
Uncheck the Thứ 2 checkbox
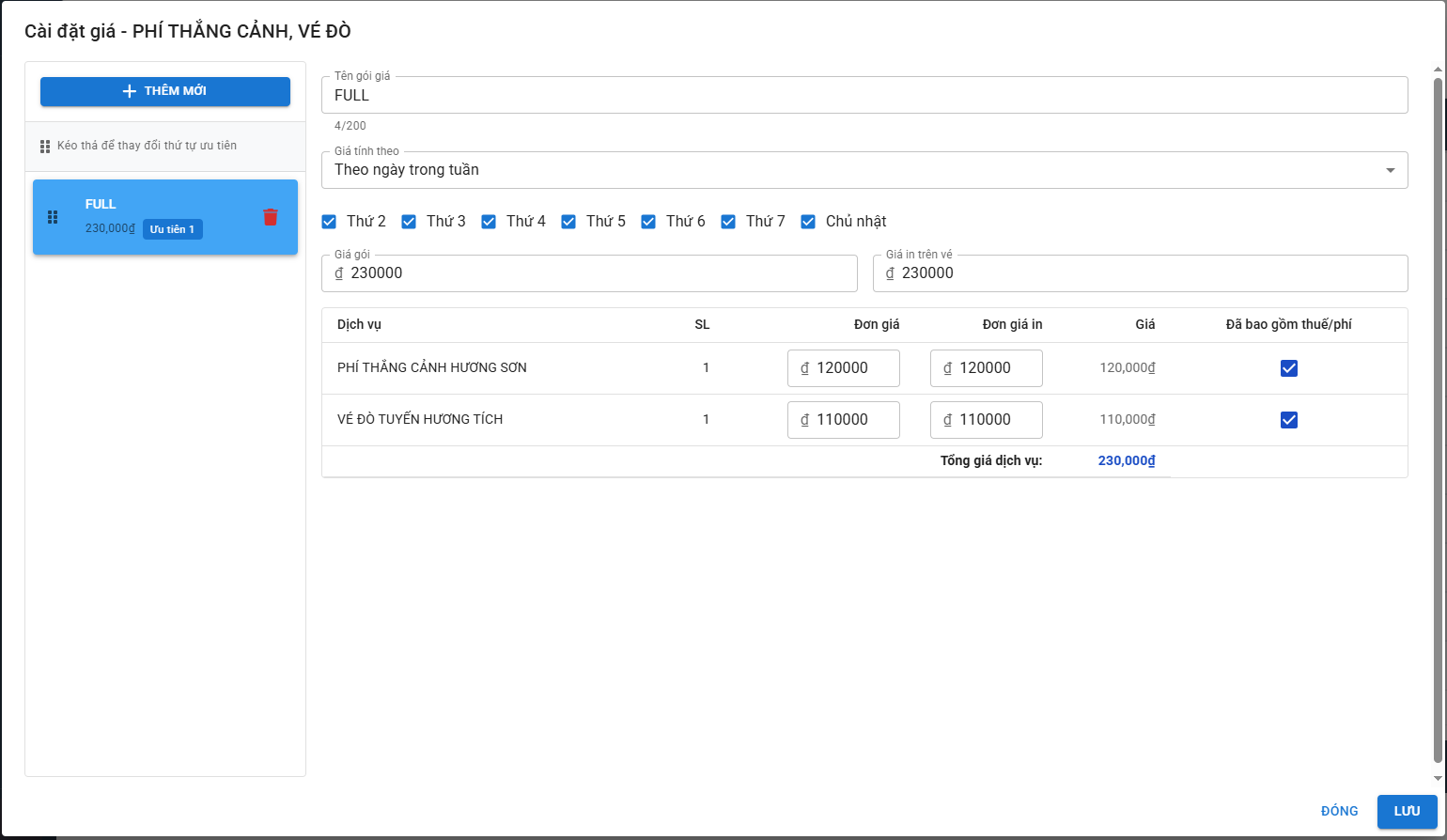[x=329, y=222]
